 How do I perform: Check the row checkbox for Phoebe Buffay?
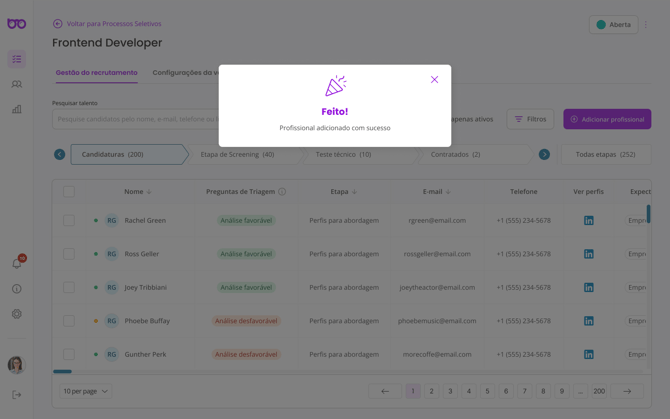point(69,321)
